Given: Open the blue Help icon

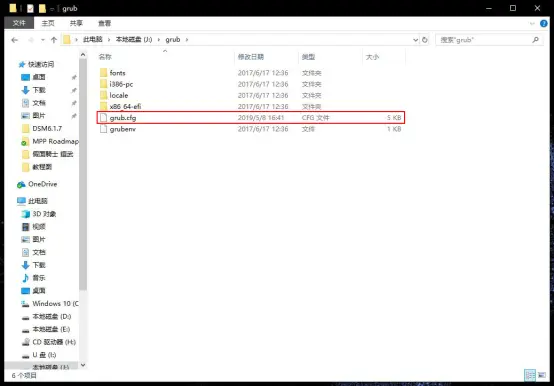Looking at the screenshot, I should pyautogui.click(x=544, y=24).
